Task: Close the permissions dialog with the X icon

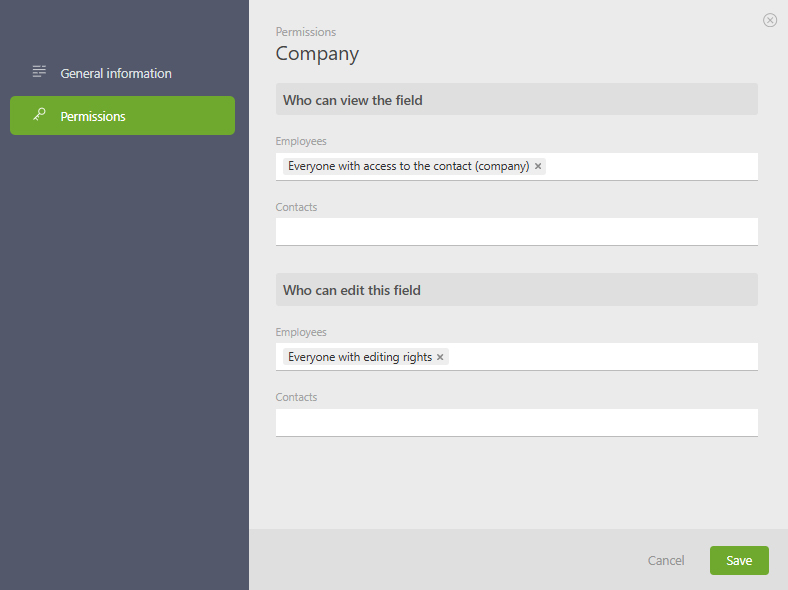Action: click(770, 20)
